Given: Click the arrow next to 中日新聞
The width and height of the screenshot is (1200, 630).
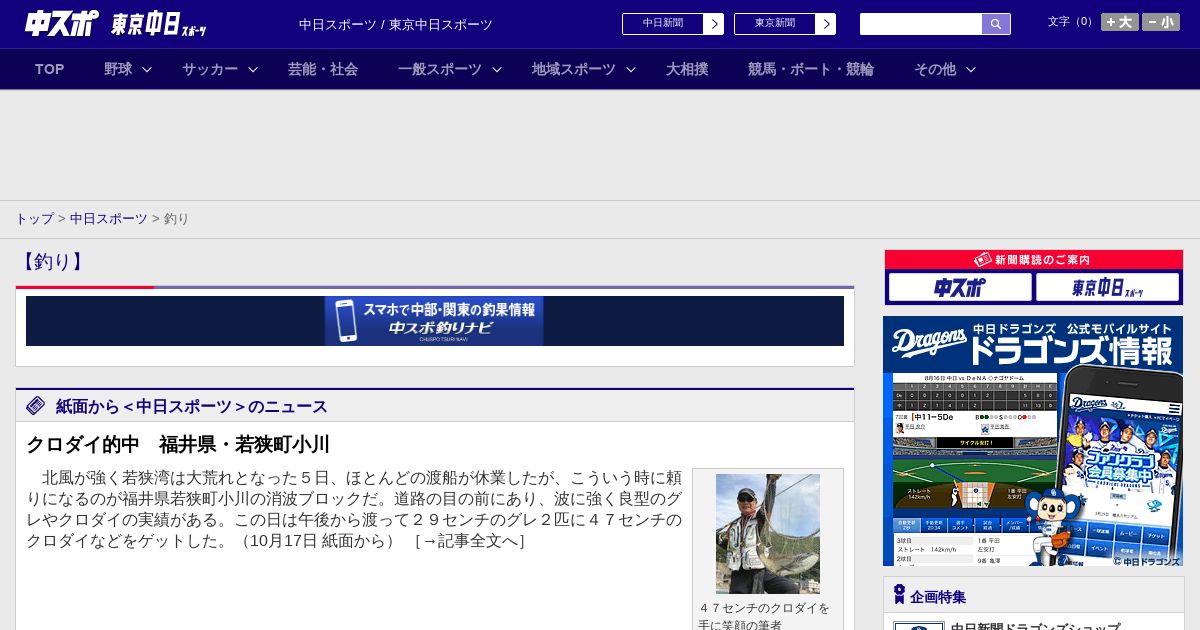Looking at the screenshot, I should [x=713, y=24].
